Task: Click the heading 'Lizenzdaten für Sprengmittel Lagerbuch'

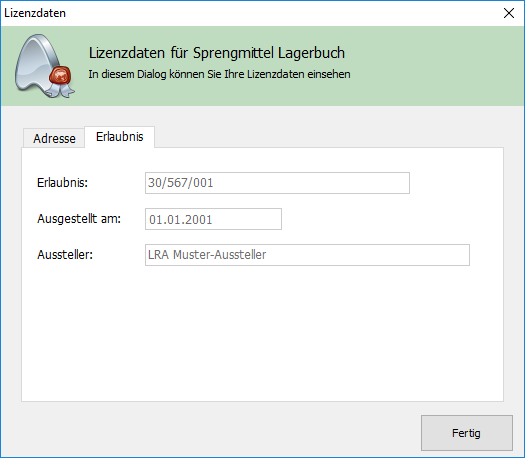Action: pos(217,53)
